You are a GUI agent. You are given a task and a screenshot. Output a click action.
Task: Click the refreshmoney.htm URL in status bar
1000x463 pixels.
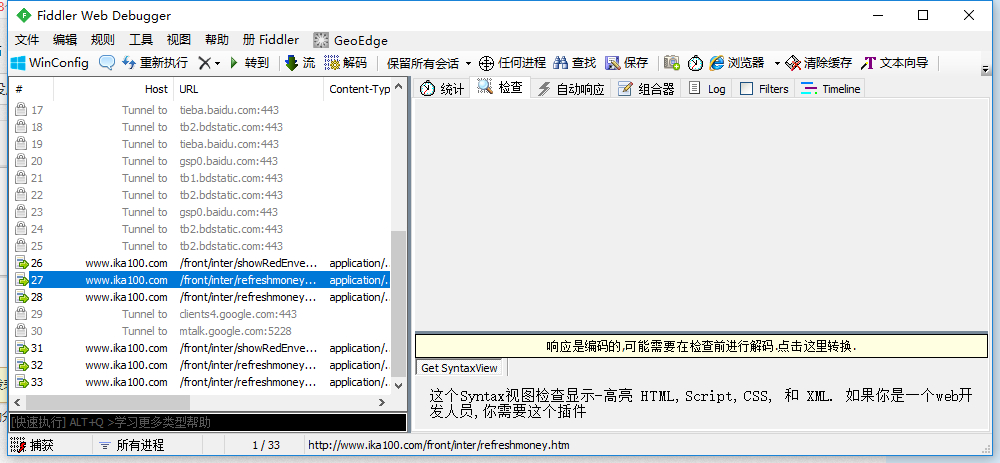439,445
